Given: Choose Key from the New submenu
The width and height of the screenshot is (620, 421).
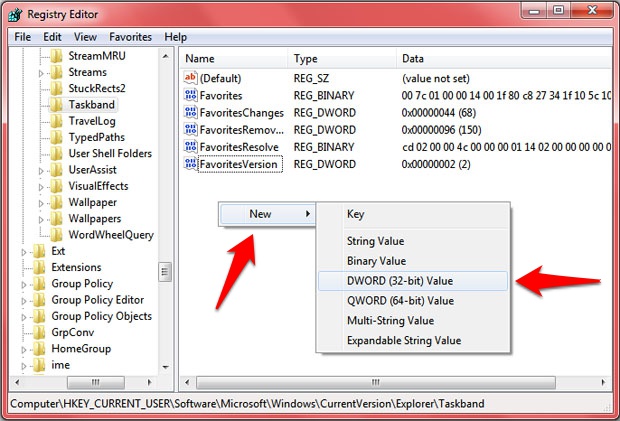Looking at the screenshot, I should (413, 214).
